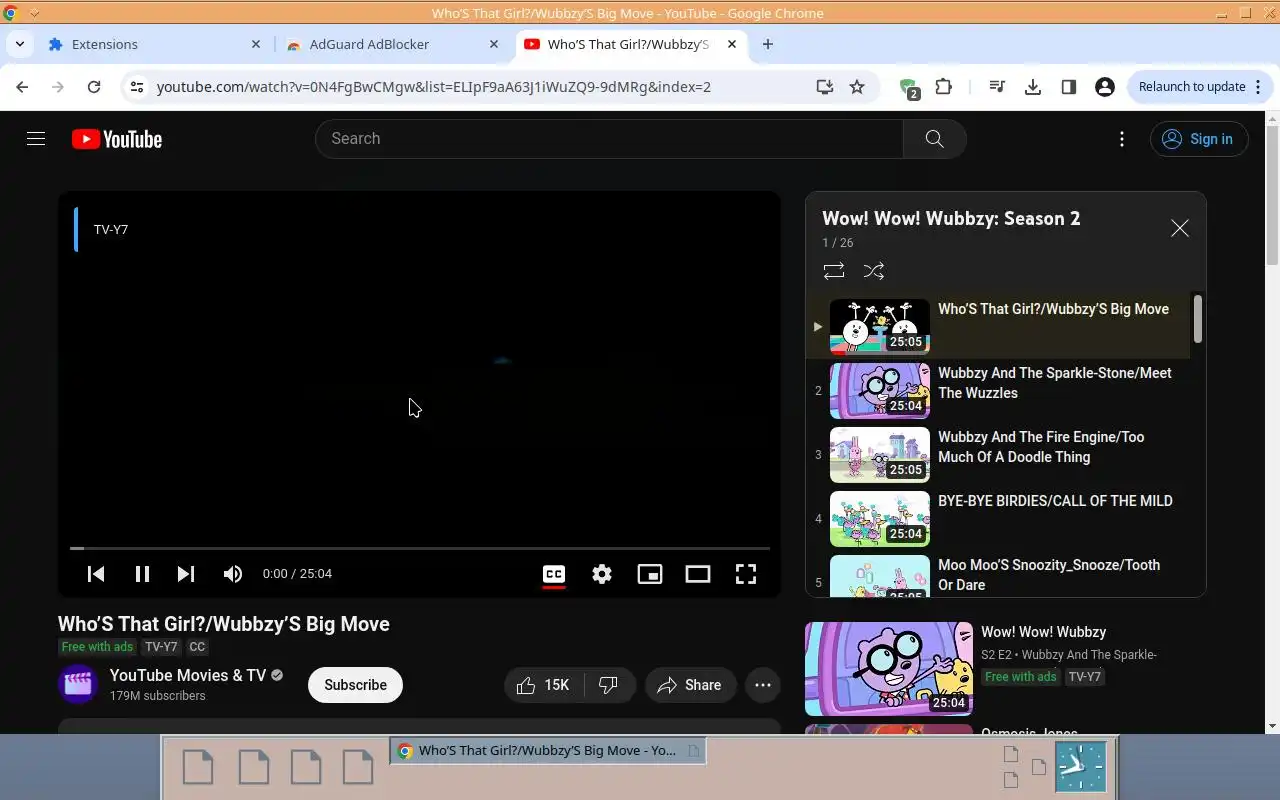Switch to theater mode

698,574
